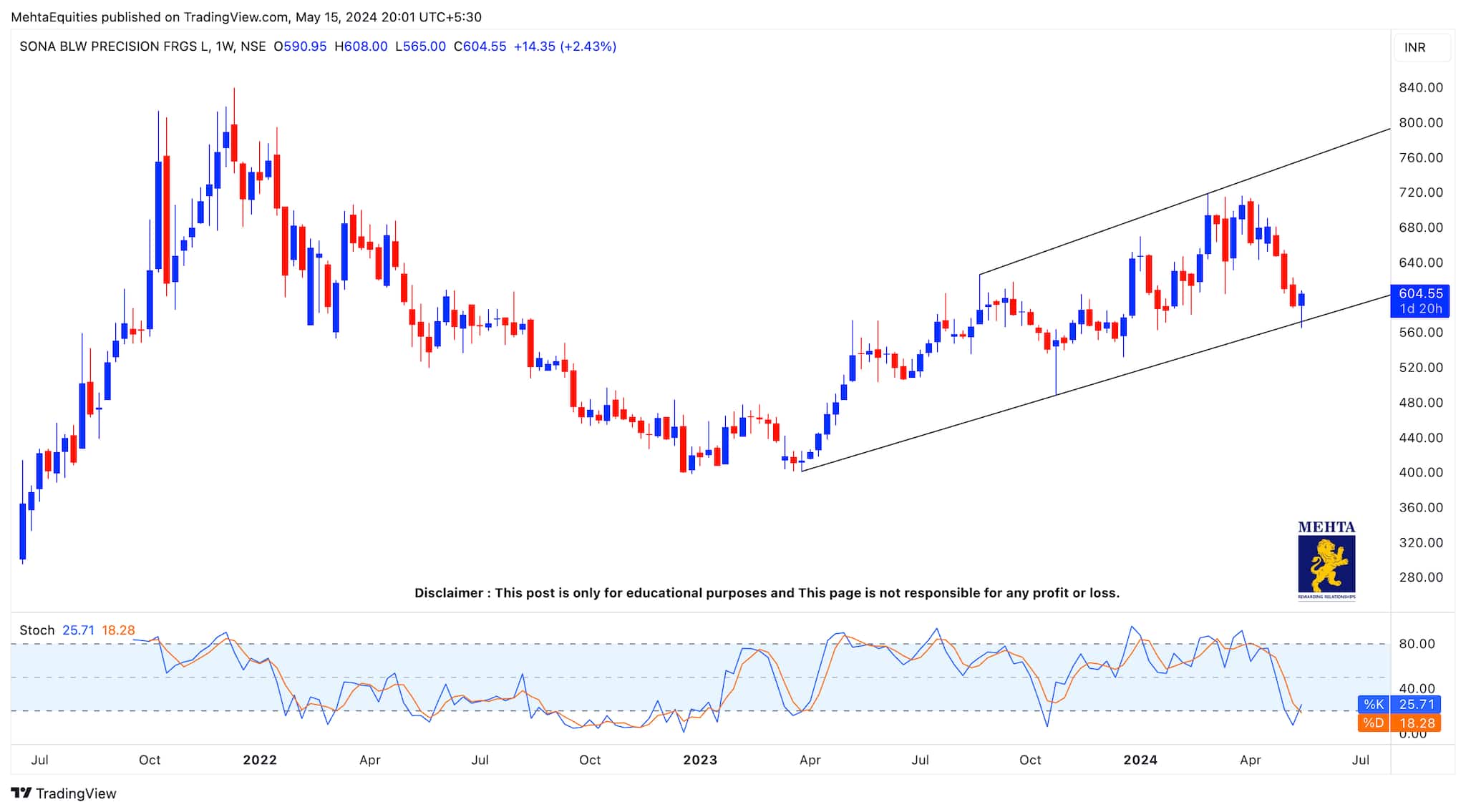Viewport: 1466px width, 812px height.
Task: Click the TradingView logo icon
Action: [x=21, y=793]
